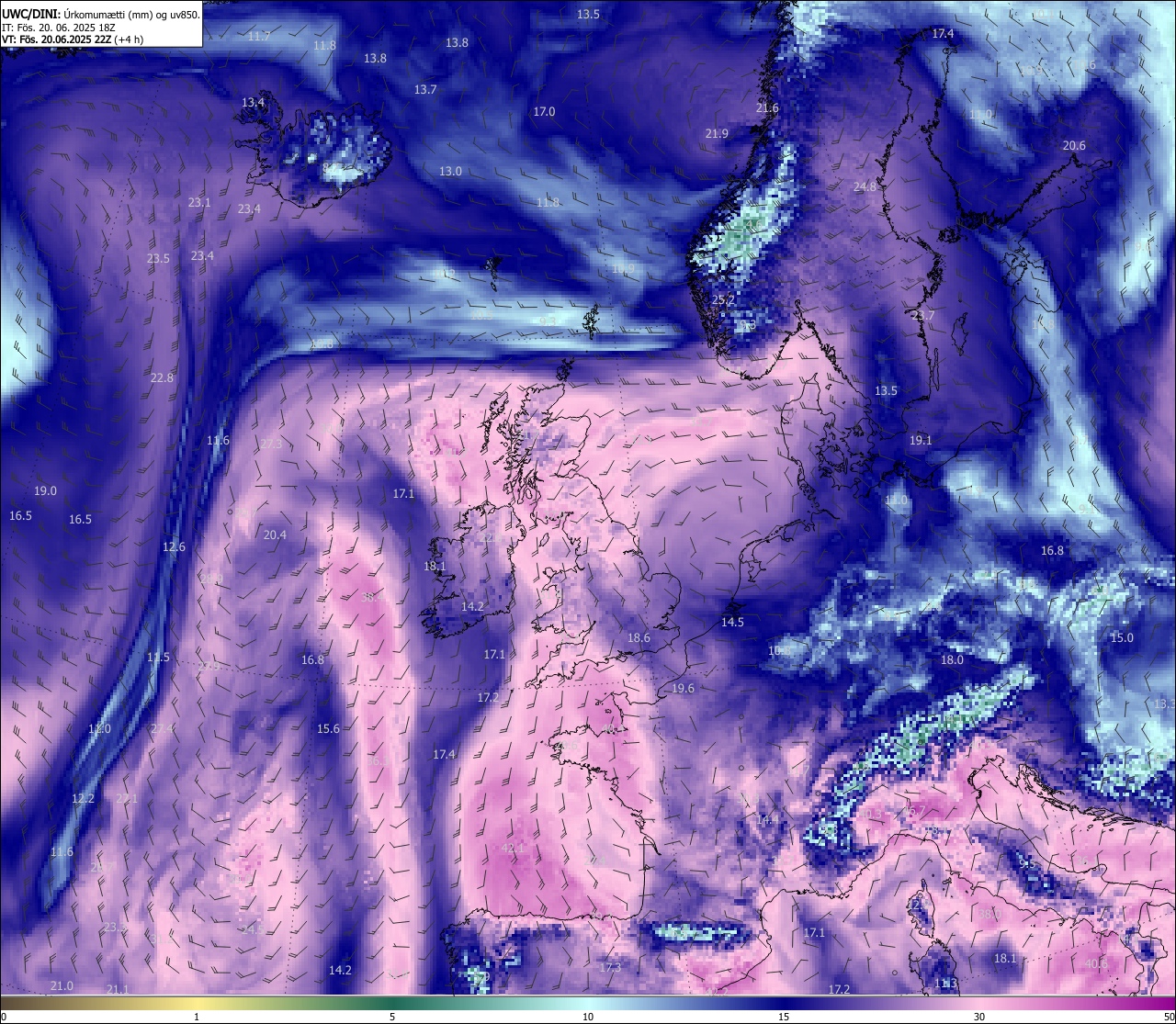
Task: Click the map value '19.1'
Action: [x=921, y=441]
